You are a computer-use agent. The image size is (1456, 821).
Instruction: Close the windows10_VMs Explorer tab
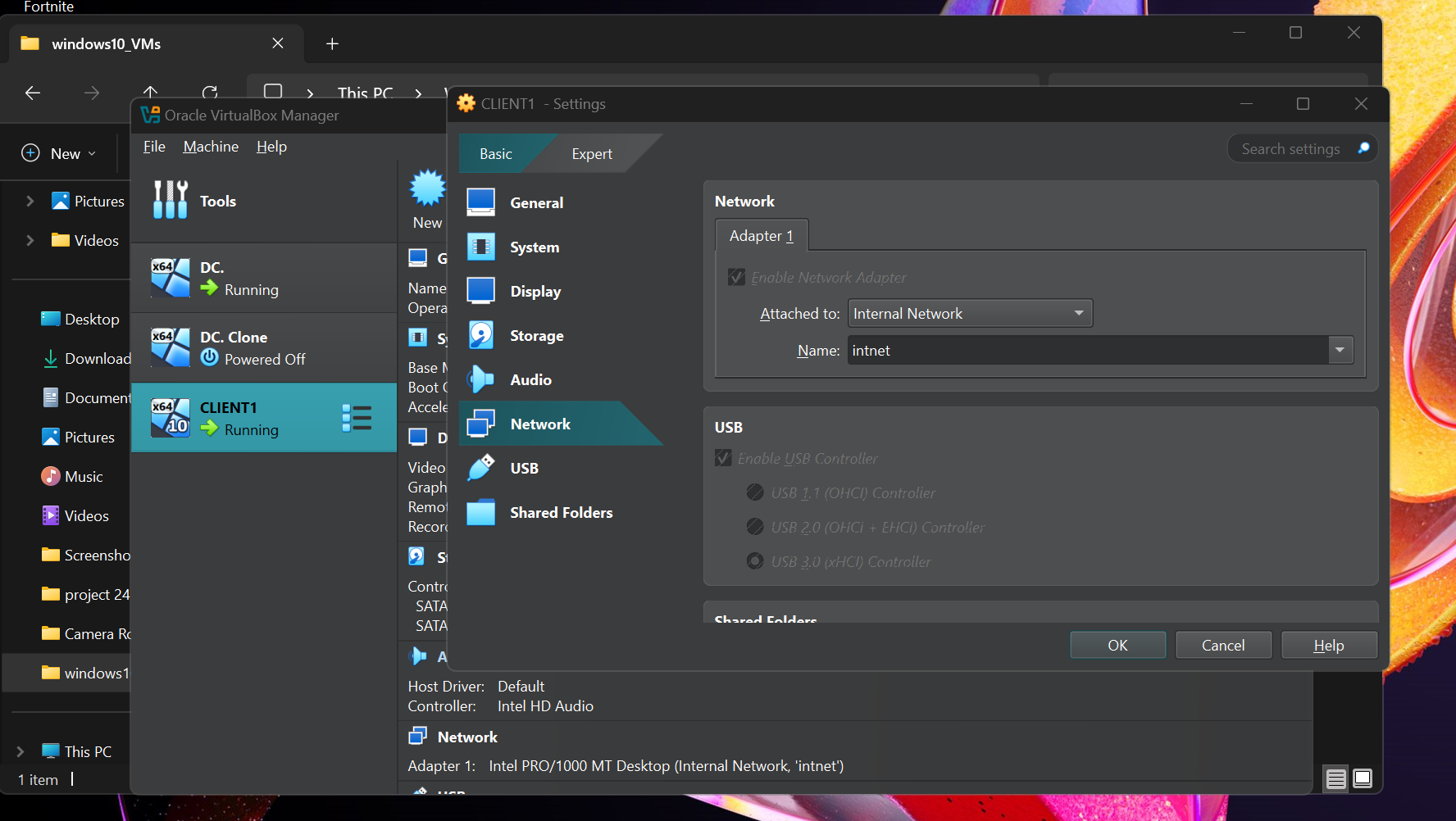pyautogui.click(x=278, y=43)
